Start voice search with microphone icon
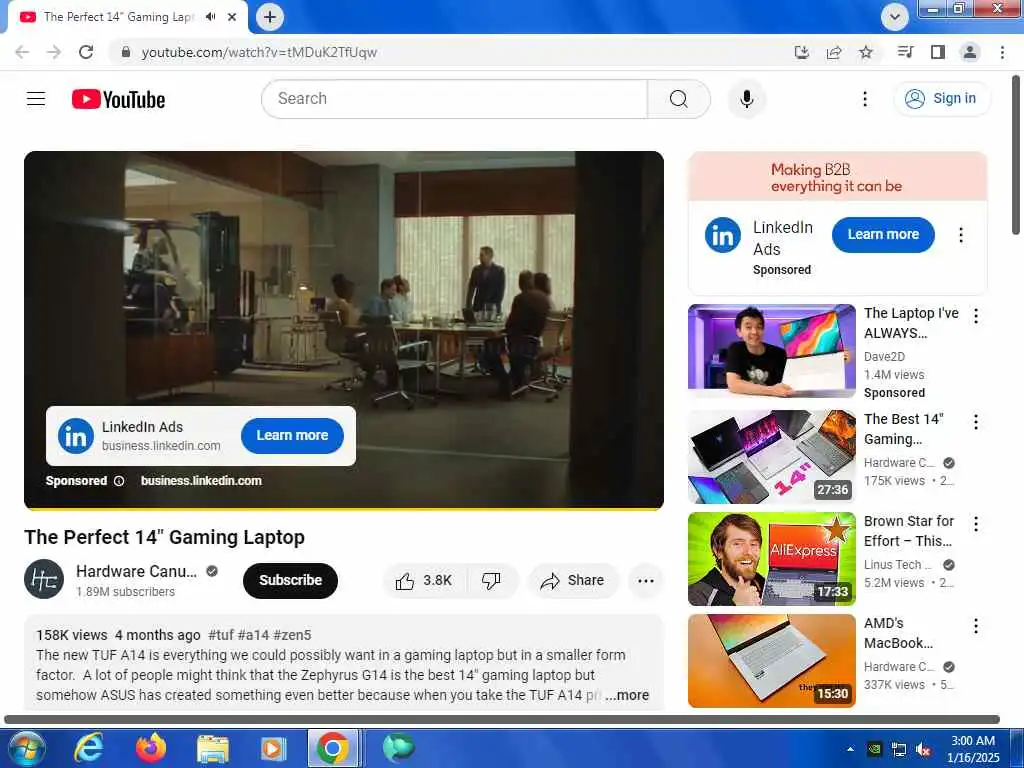 (x=746, y=99)
